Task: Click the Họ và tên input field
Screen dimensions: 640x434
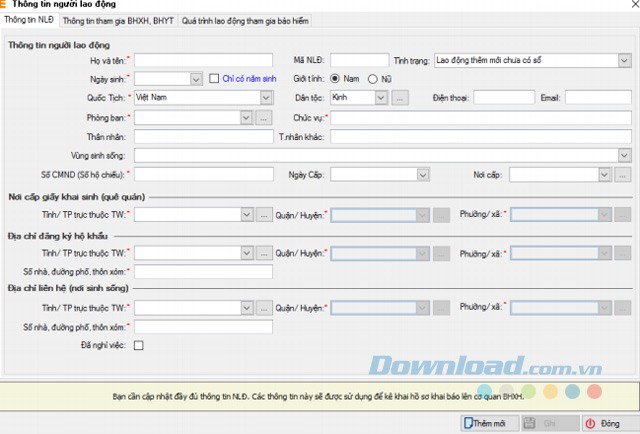Action: [204, 59]
